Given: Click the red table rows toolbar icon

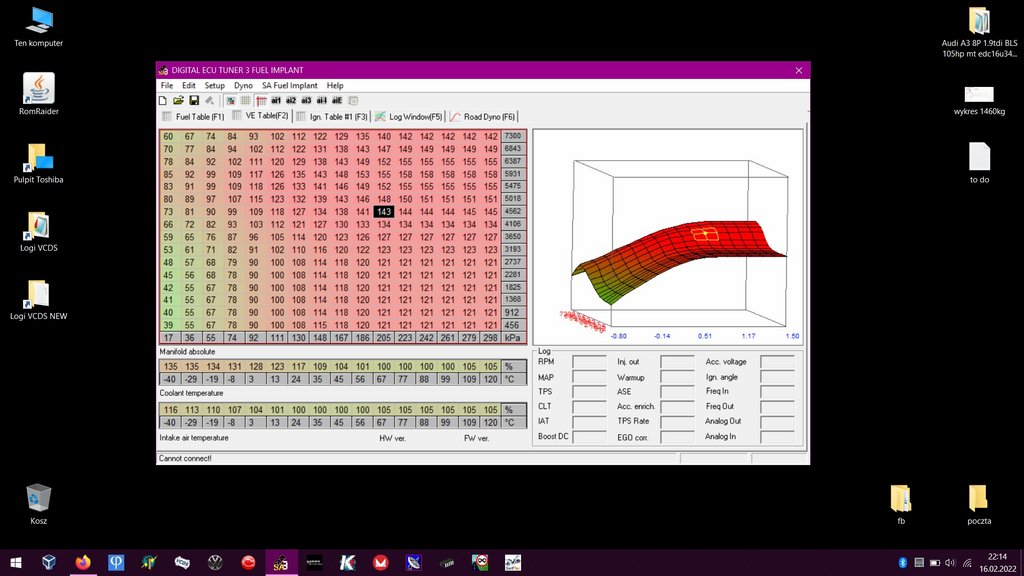Looking at the screenshot, I should pos(261,101).
